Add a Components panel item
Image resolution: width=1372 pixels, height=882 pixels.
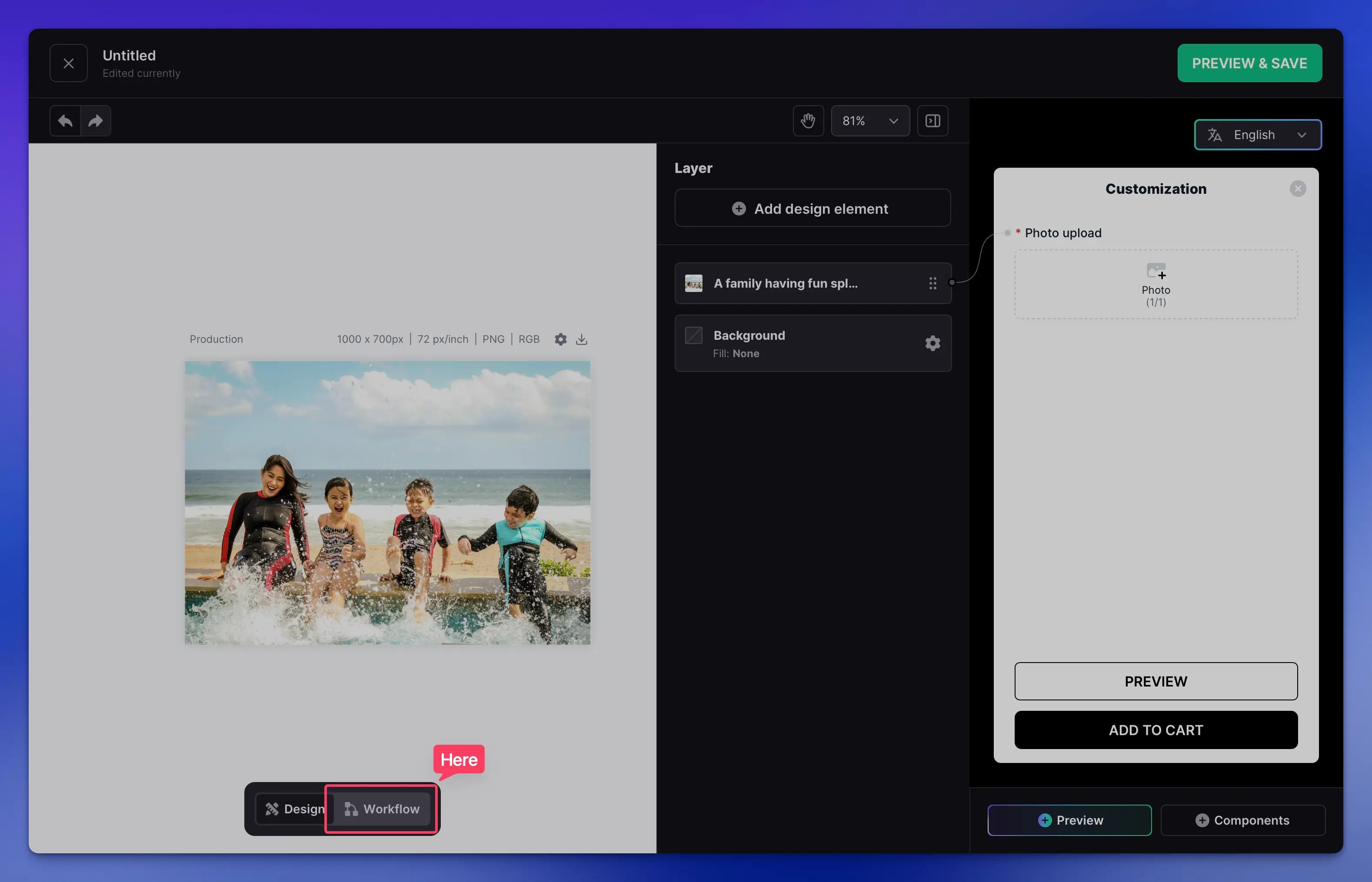[x=1242, y=820]
